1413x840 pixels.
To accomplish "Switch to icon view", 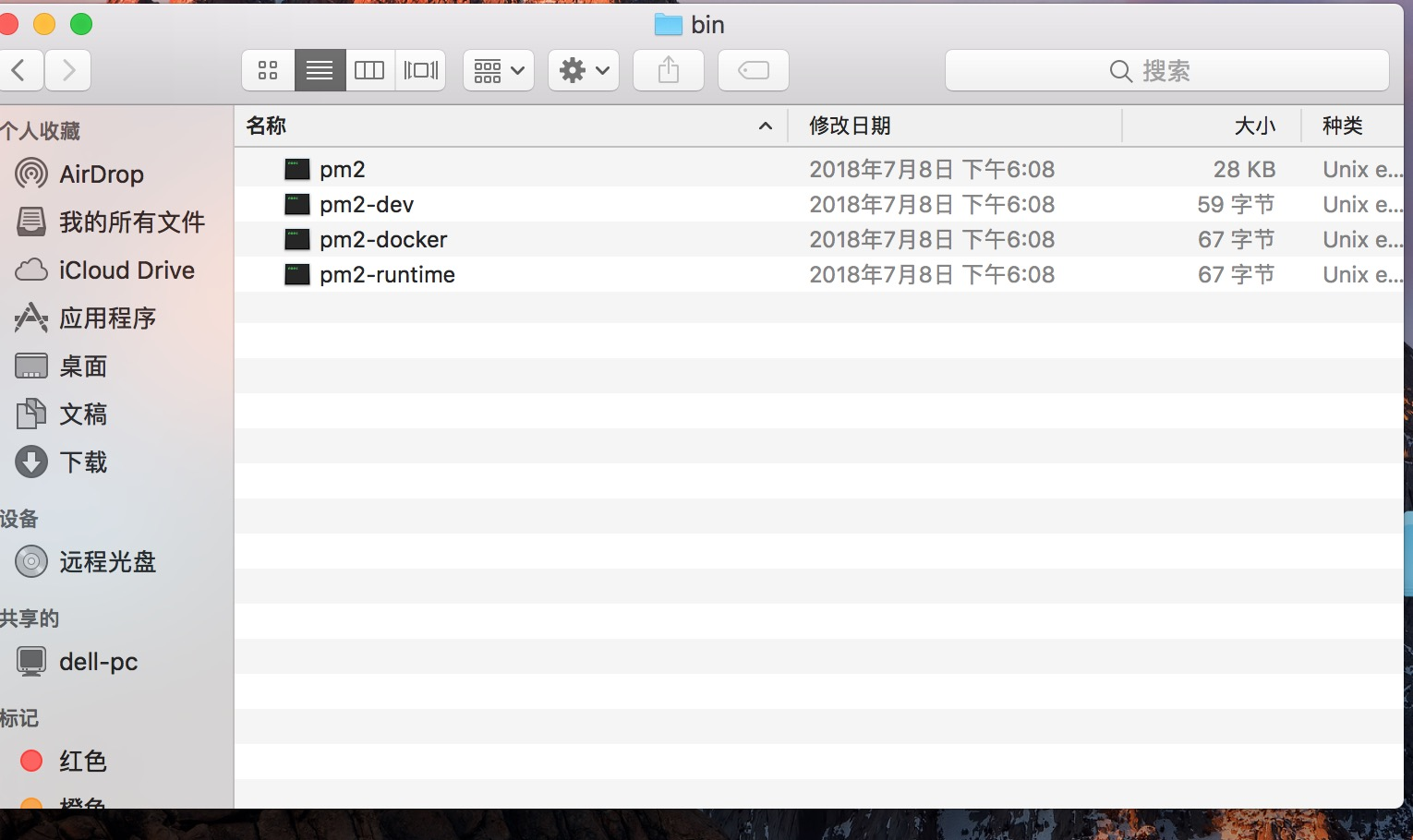I will coord(268,70).
